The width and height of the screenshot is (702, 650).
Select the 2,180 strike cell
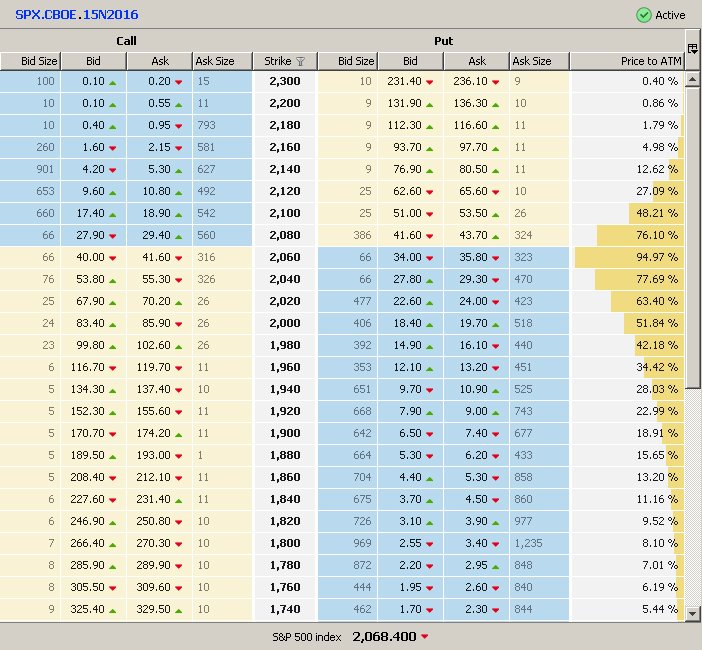pos(285,125)
